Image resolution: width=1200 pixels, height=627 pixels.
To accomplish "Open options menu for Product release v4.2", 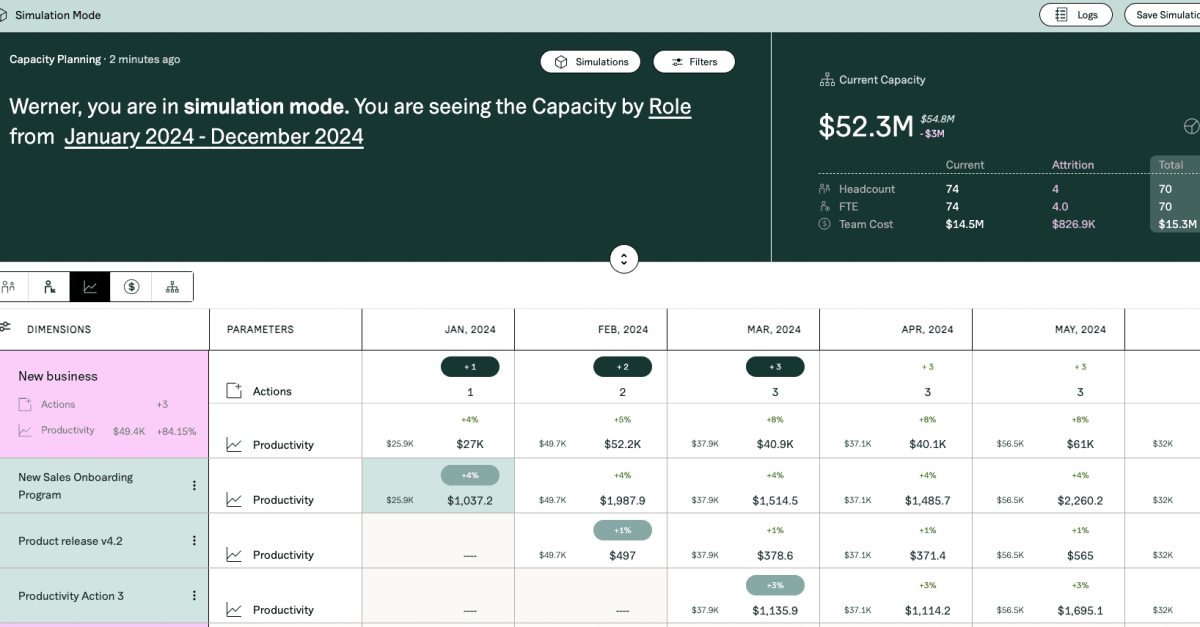I will [x=194, y=541].
